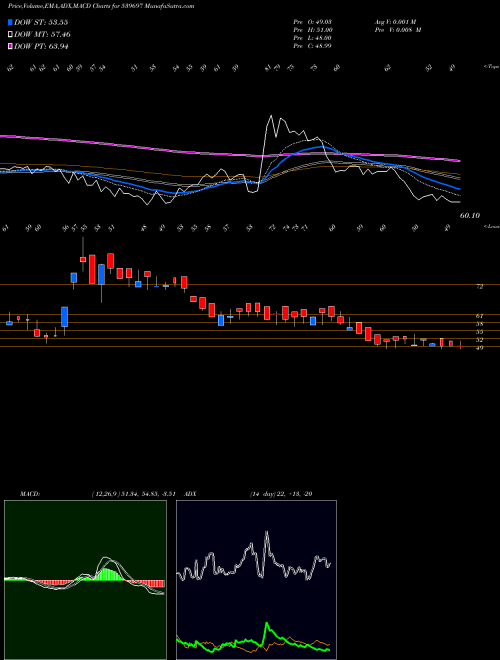Screen dimensions: 500x660
Task: Click the last candlestick at chart's right end
Action: click(x=460, y=346)
